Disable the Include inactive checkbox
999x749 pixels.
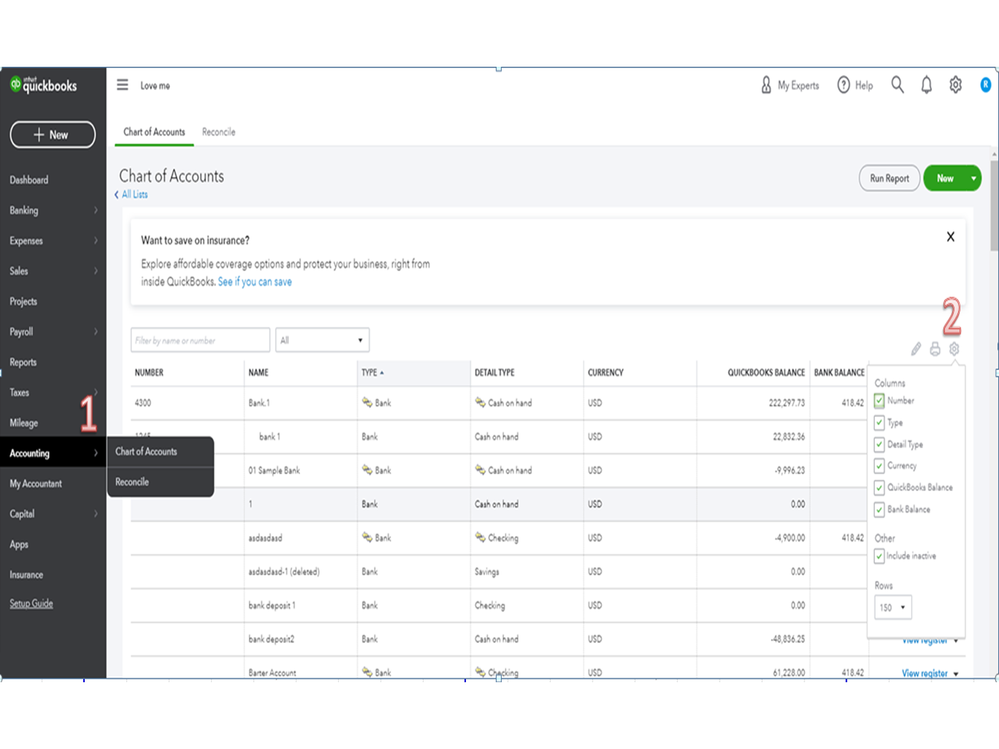880,556
